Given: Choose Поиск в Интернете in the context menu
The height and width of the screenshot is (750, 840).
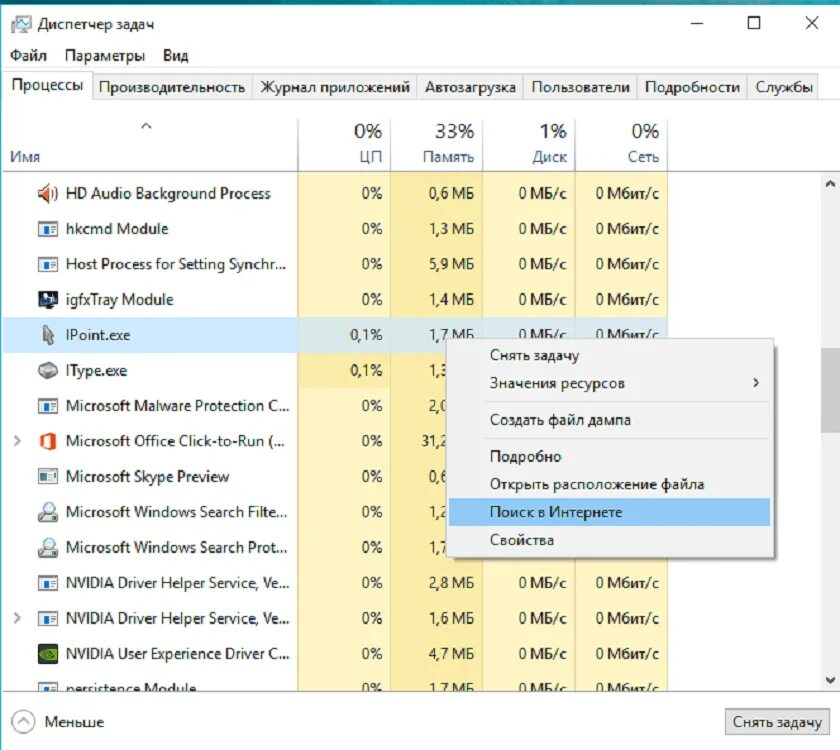Looking at the screenshot, I should [x=609, y=512].
